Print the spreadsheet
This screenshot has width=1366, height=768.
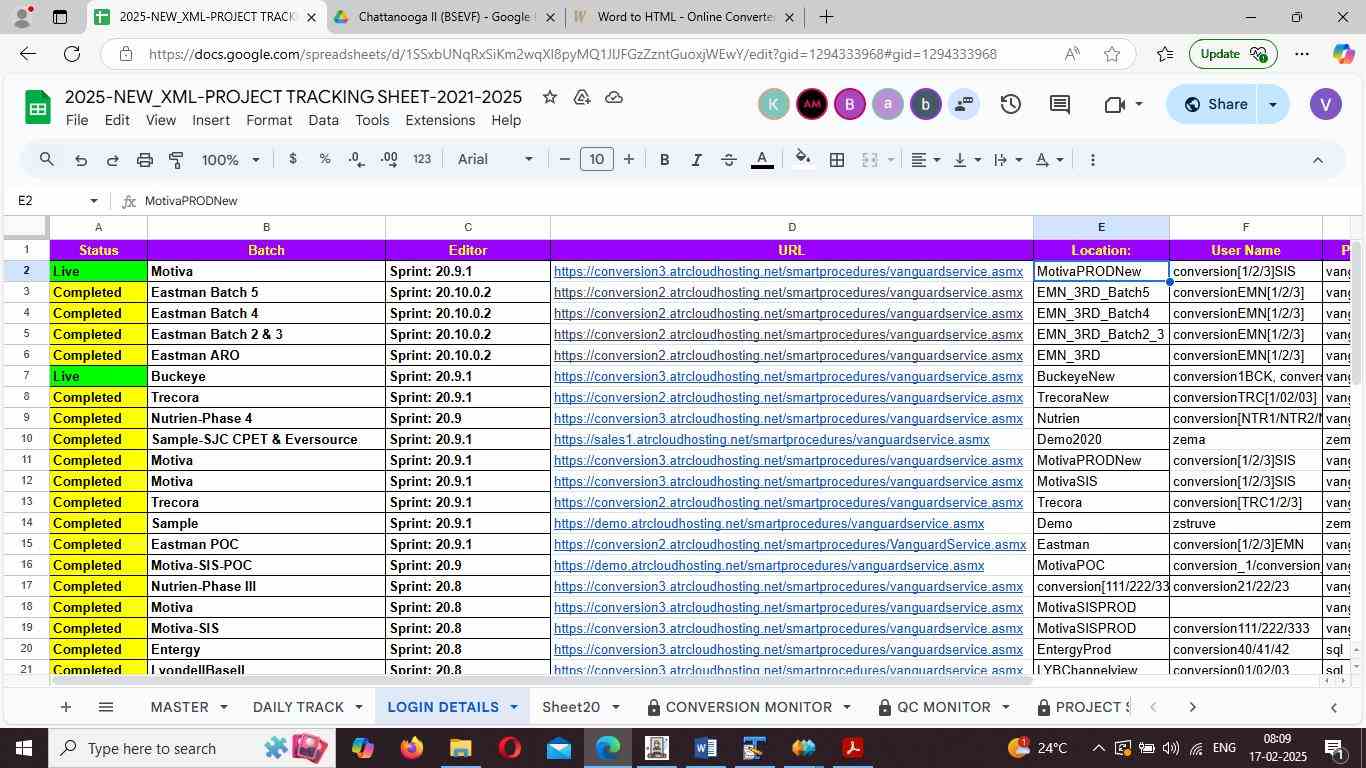[x=144, y=160]
